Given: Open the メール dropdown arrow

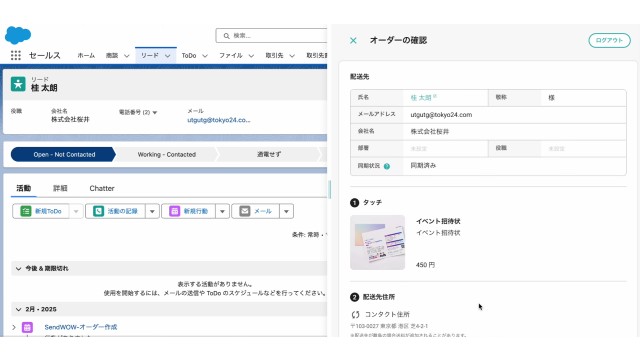Looking at the screenshot, I should pyautogui.click(x=287, y=211).
